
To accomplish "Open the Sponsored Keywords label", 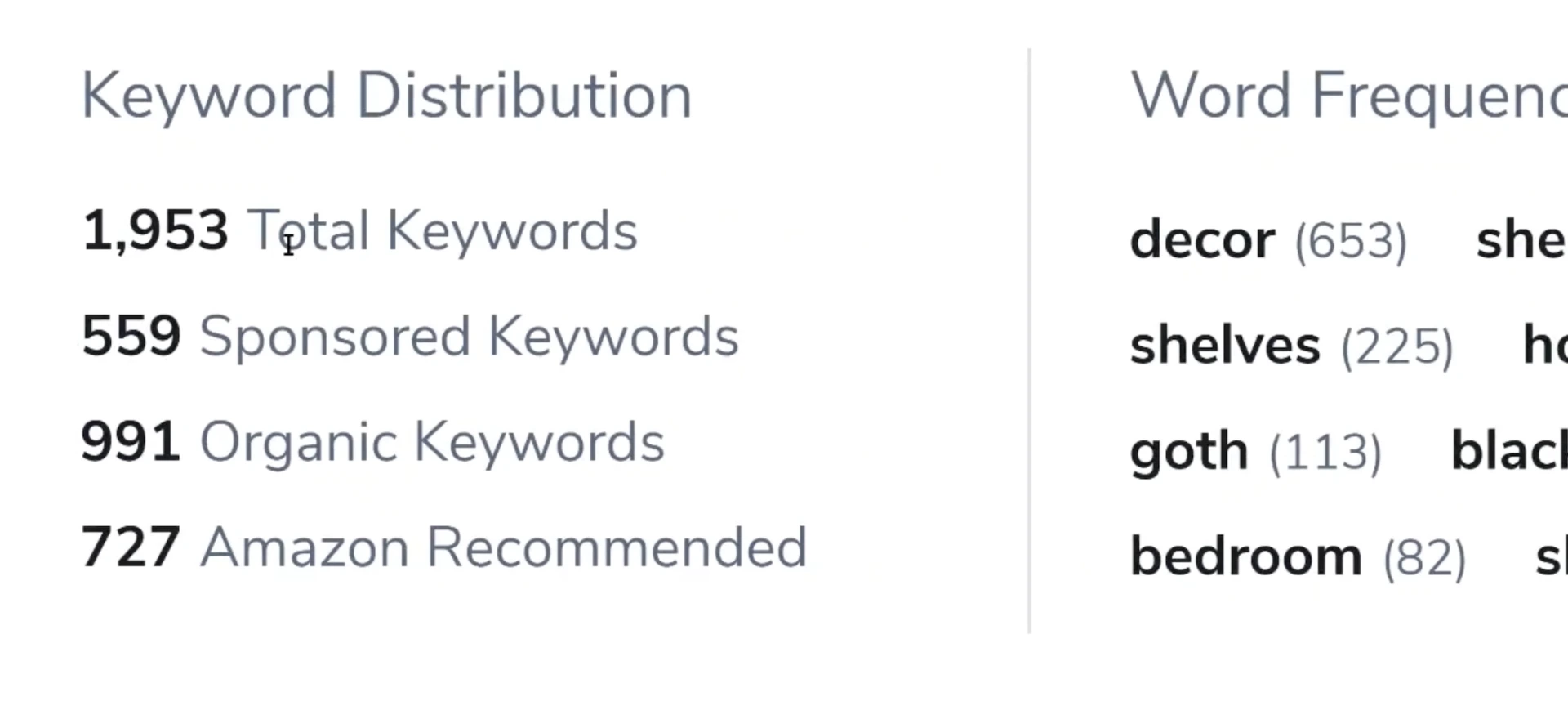I will pos(469,337).
